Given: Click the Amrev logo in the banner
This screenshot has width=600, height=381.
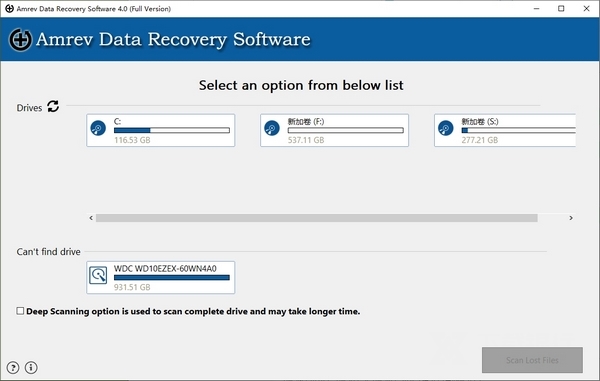Looking at the screenshot, I should [x=20, y=39].
